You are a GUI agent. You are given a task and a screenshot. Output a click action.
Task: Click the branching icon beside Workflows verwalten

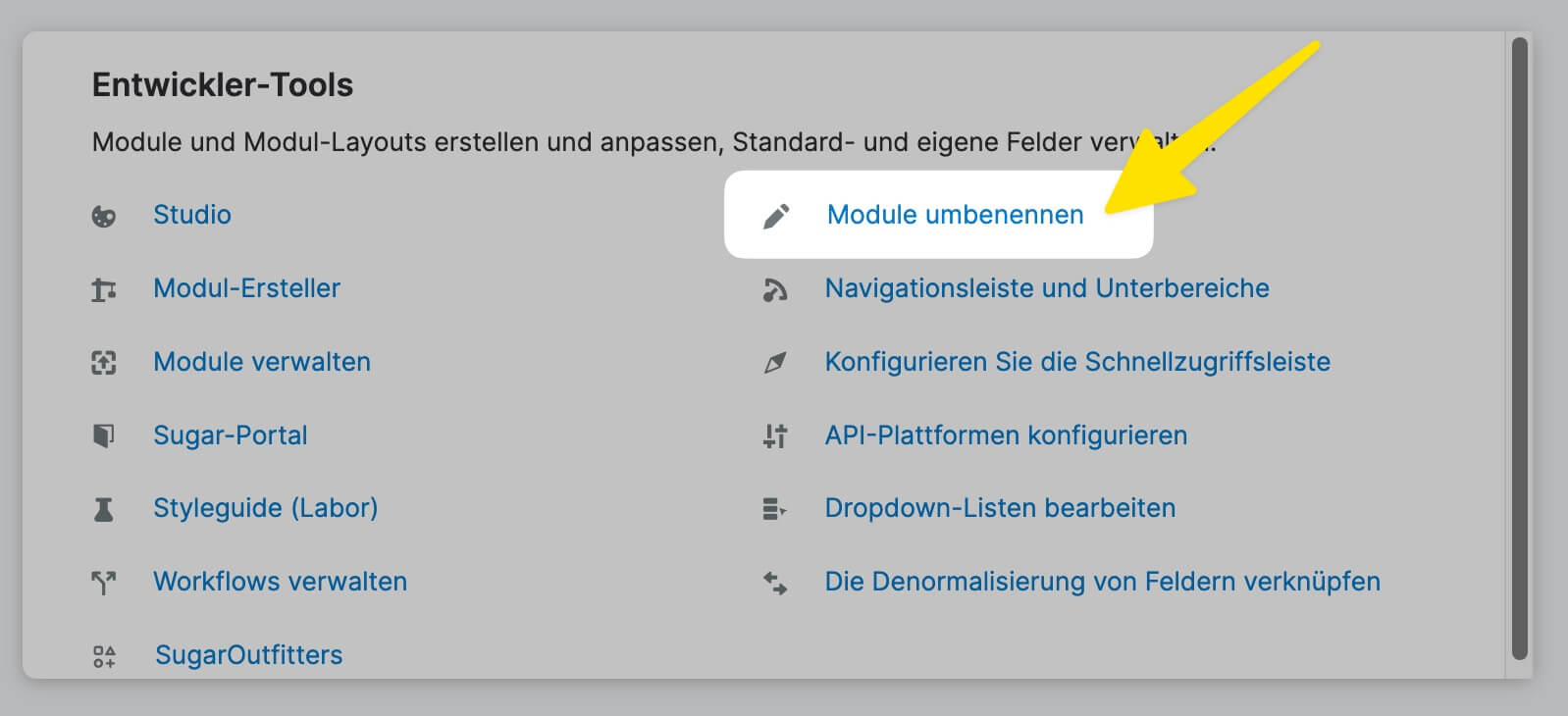pos(103,583)
